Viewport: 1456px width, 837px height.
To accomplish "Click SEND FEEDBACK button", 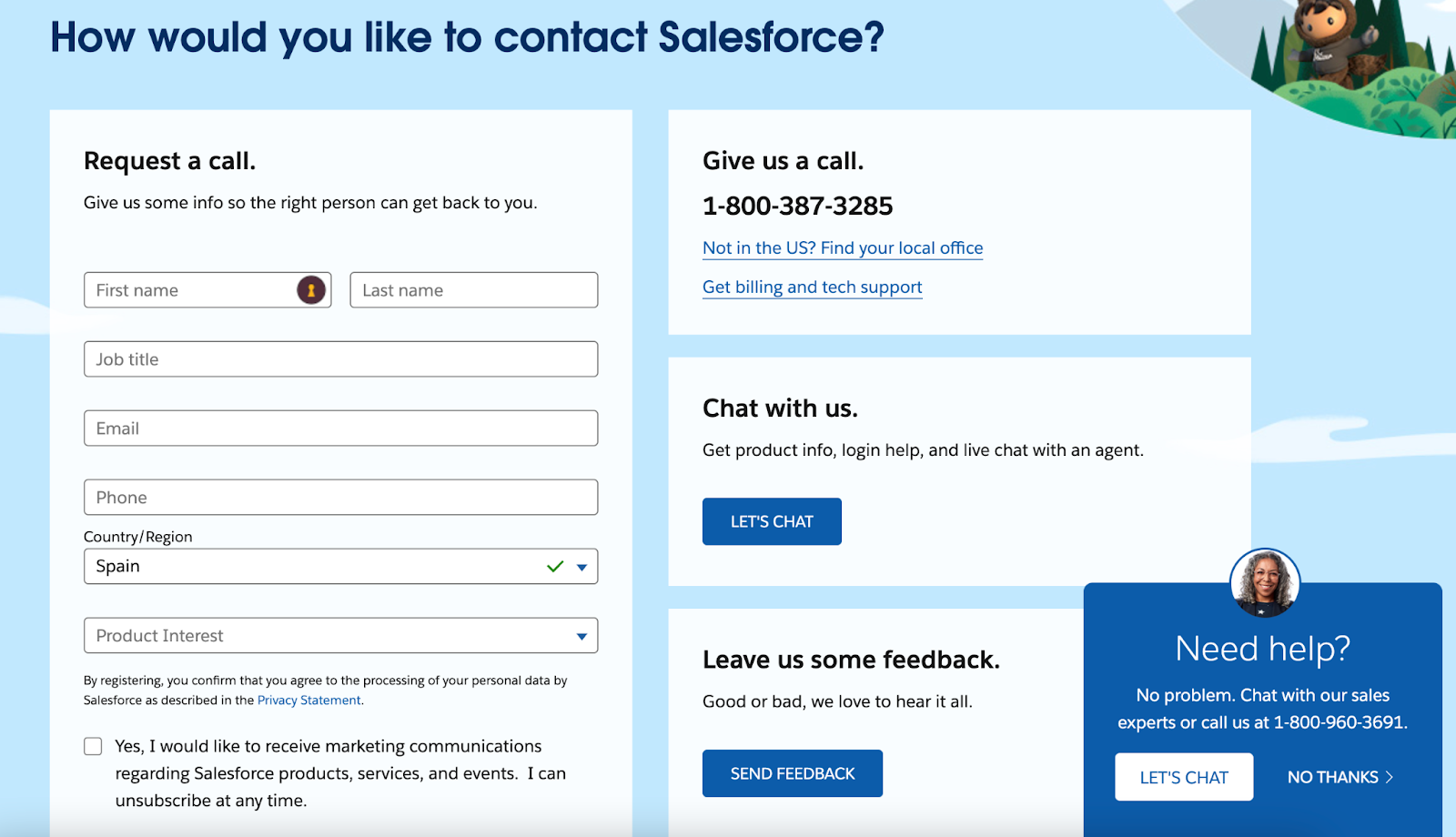I will 792,772.
